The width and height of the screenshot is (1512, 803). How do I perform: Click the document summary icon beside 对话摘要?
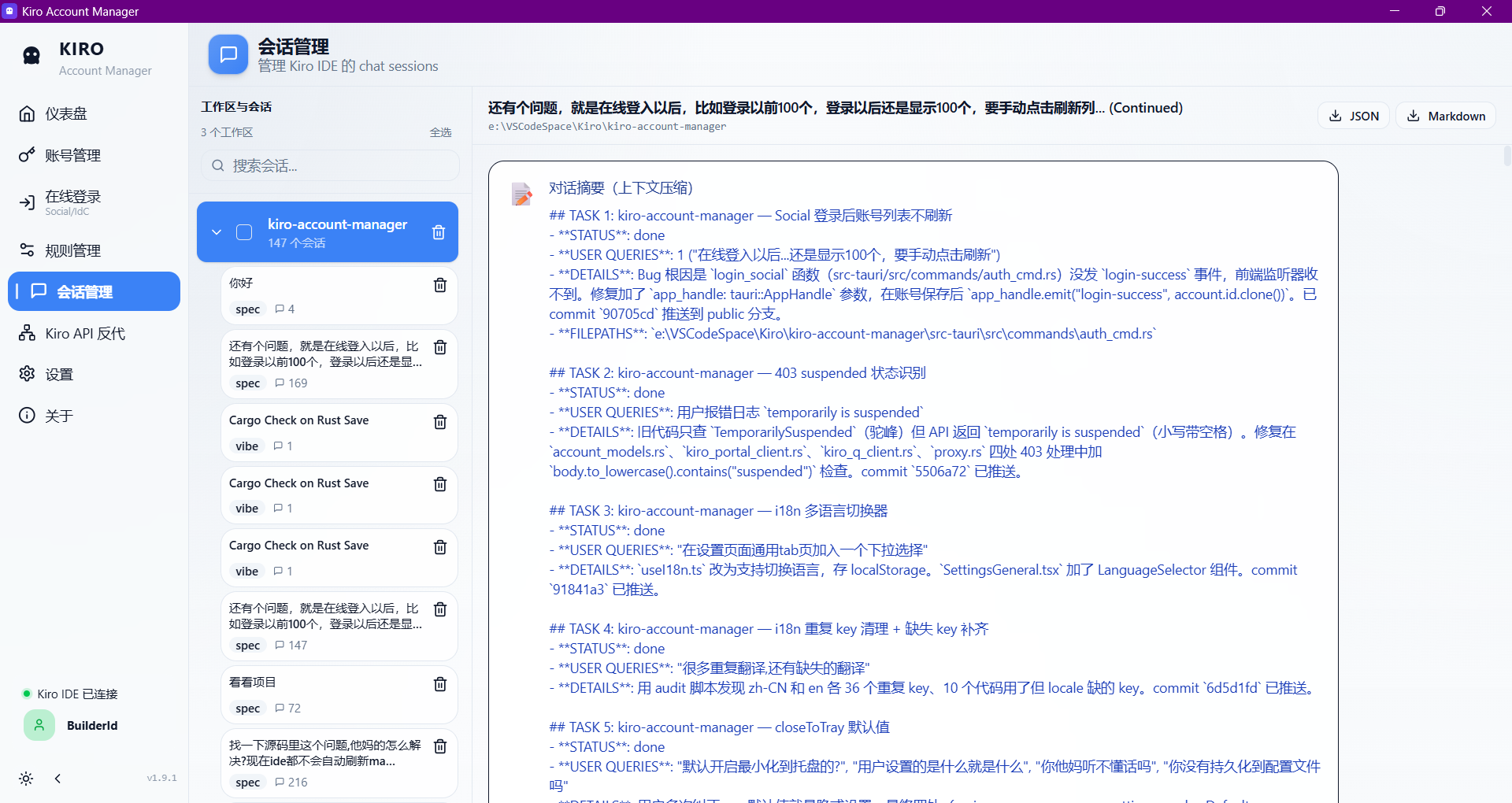(521, 194)
